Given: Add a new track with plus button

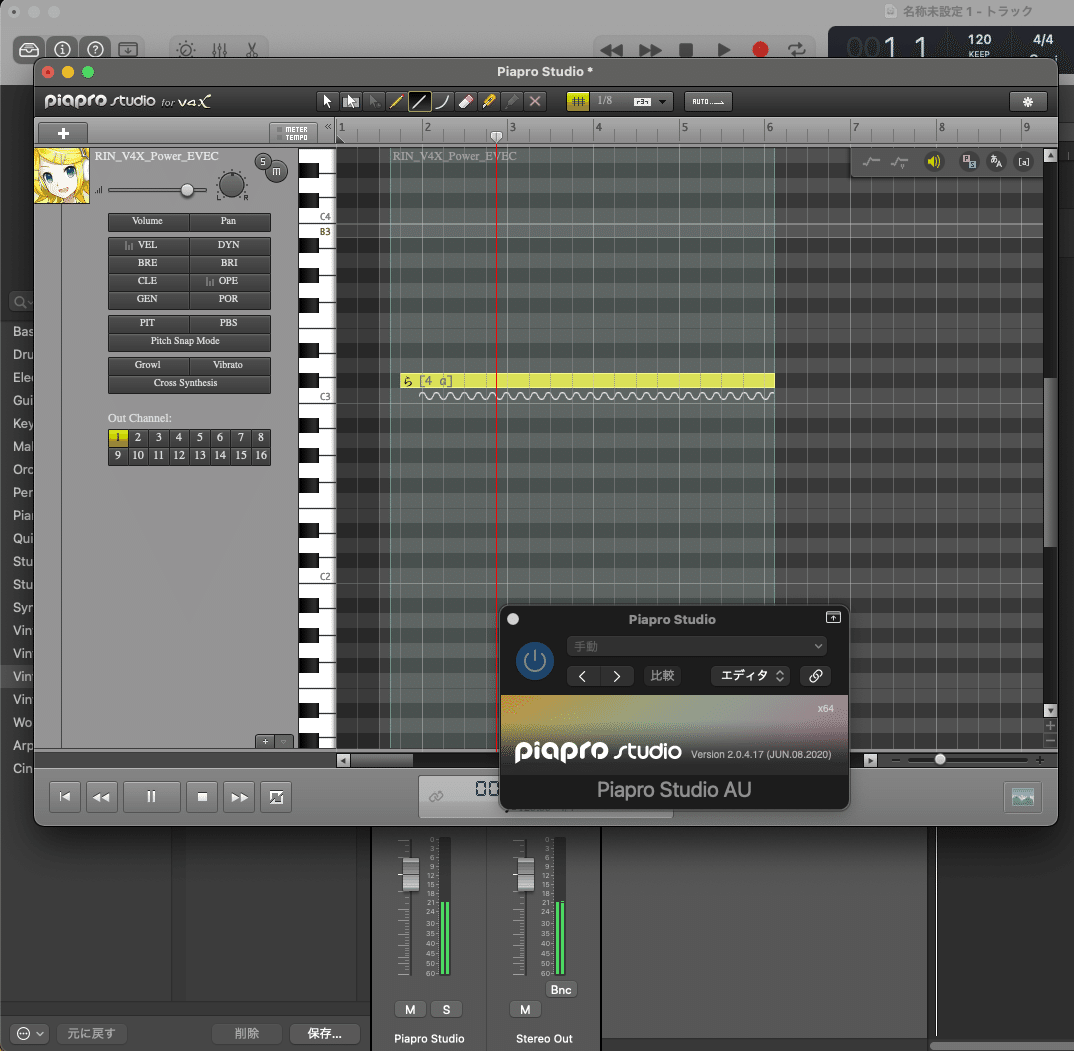Looking at the screenshot, I should [x=63, y=133].
